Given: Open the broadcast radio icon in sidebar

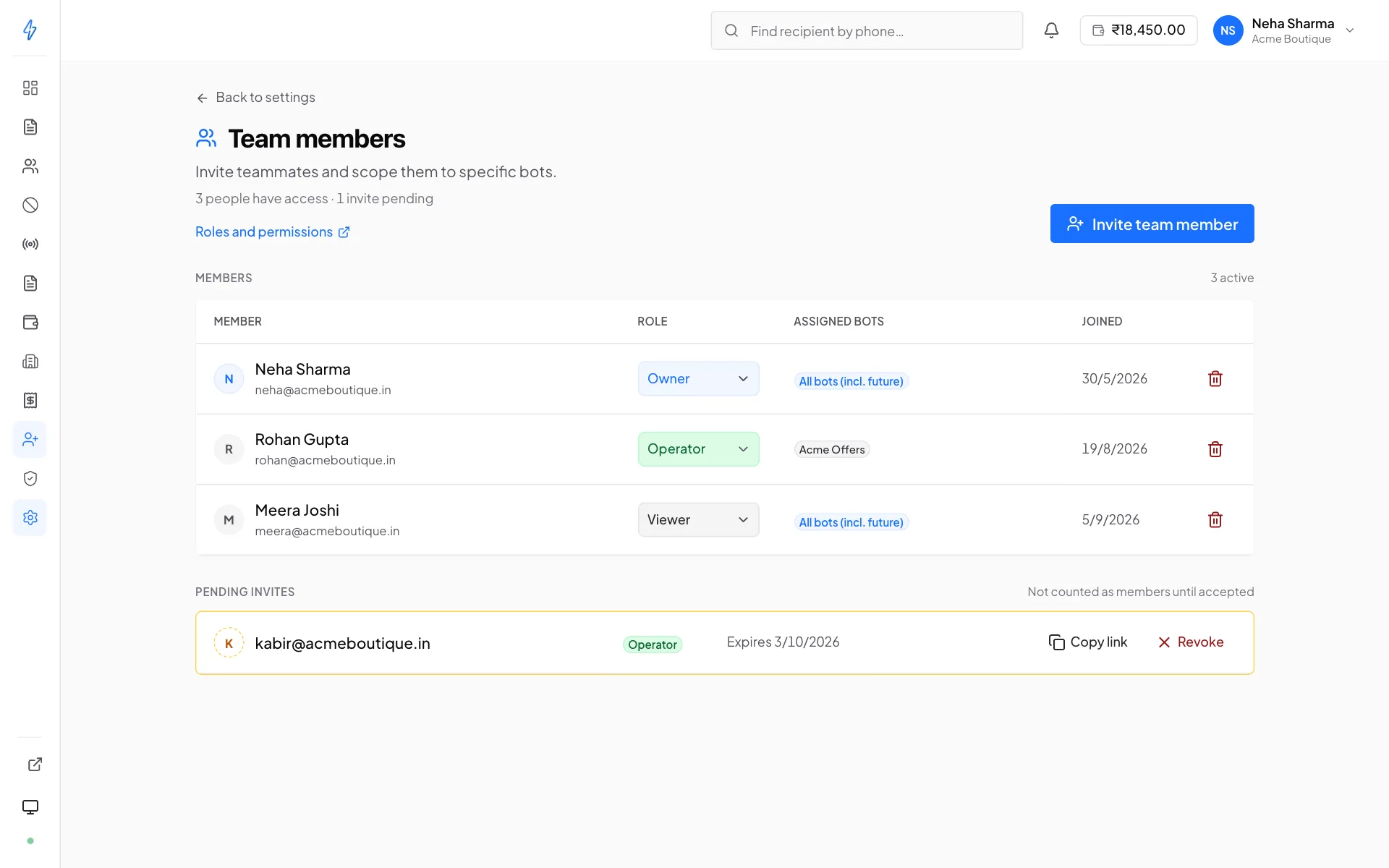Looking at the screenshot, I should (30, 244).
